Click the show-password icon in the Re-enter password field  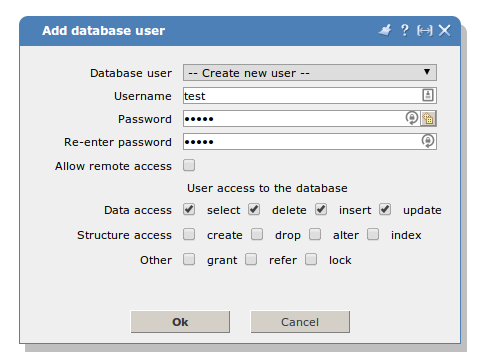(x=428, y=141)
